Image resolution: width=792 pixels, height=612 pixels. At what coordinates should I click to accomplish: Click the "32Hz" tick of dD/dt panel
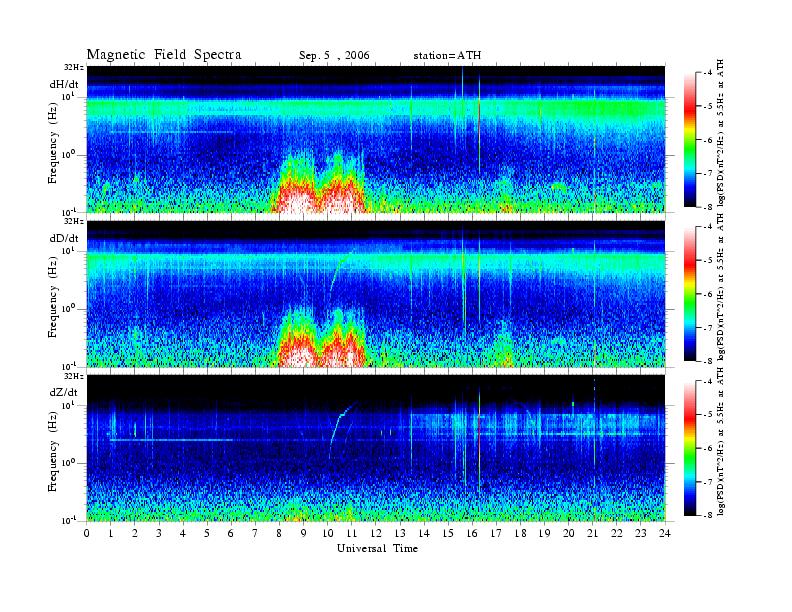(x=73, y=221)
